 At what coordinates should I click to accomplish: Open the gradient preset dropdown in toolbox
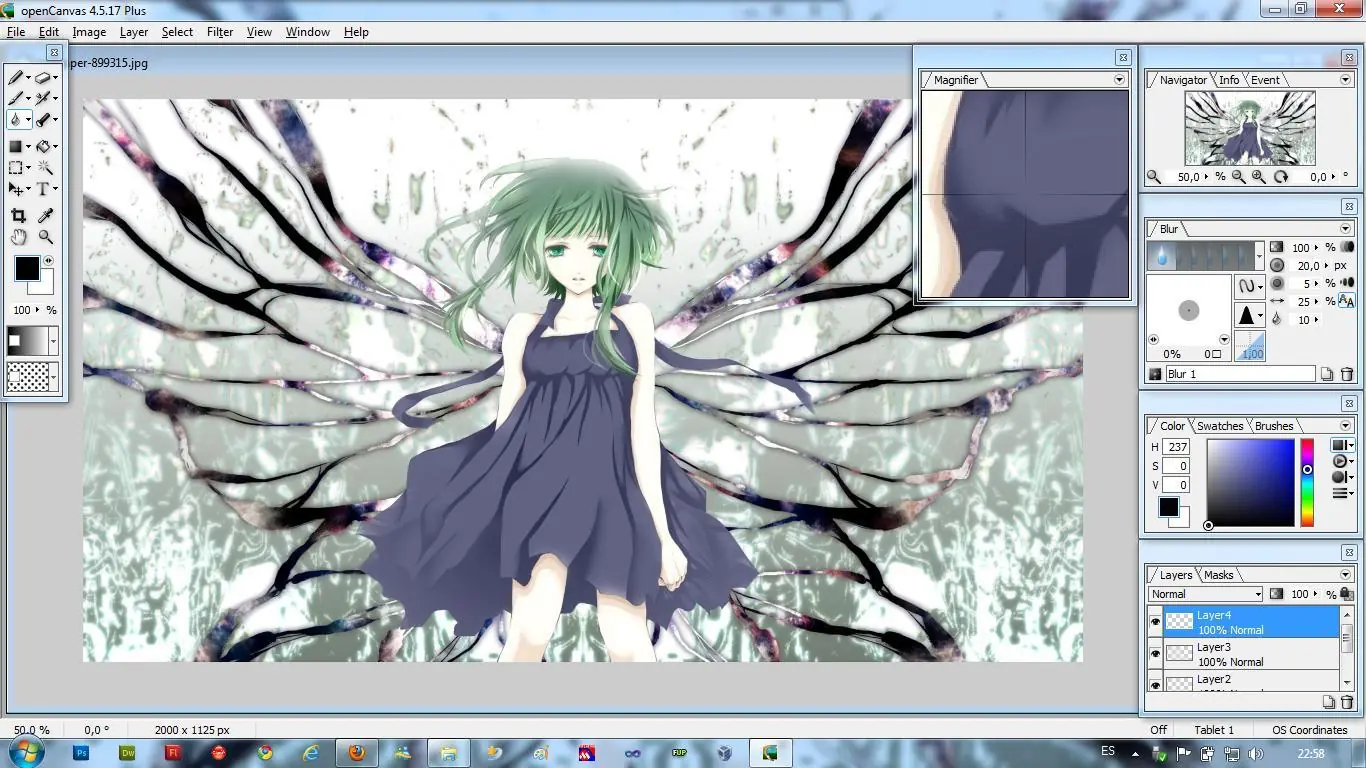coord(53,341)
